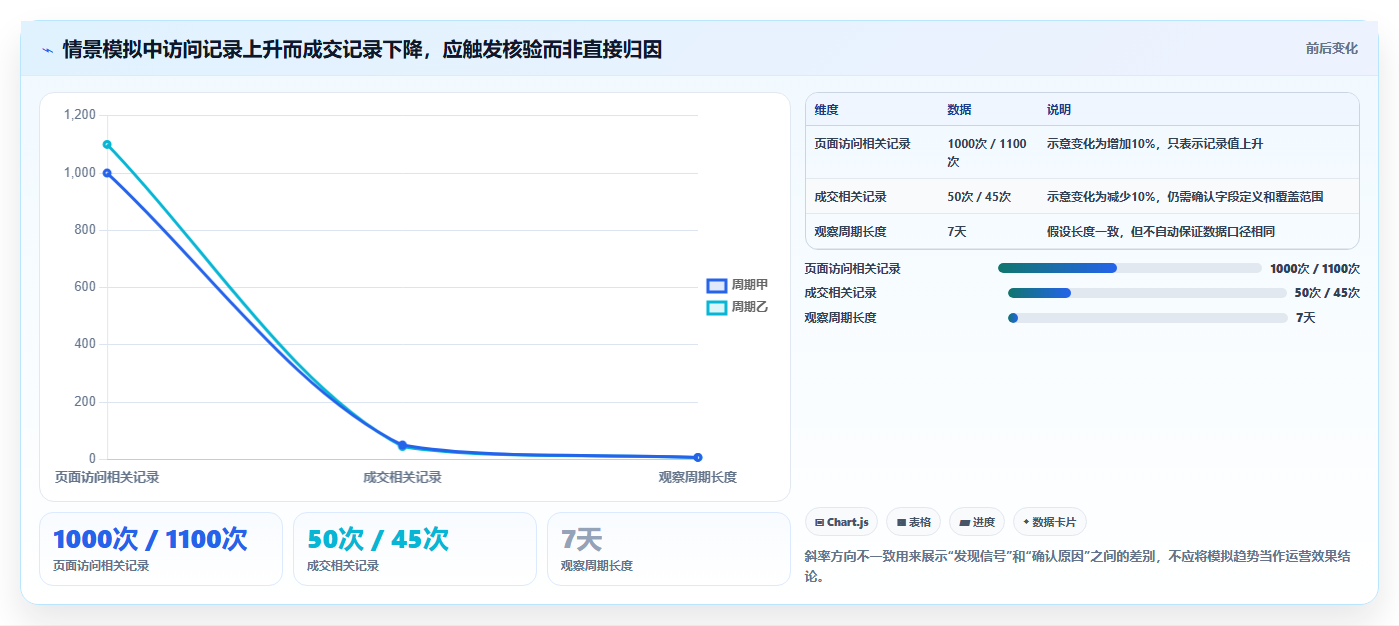
Task: Click the progress value 1000次 / 1100次
Action: 1315,269
